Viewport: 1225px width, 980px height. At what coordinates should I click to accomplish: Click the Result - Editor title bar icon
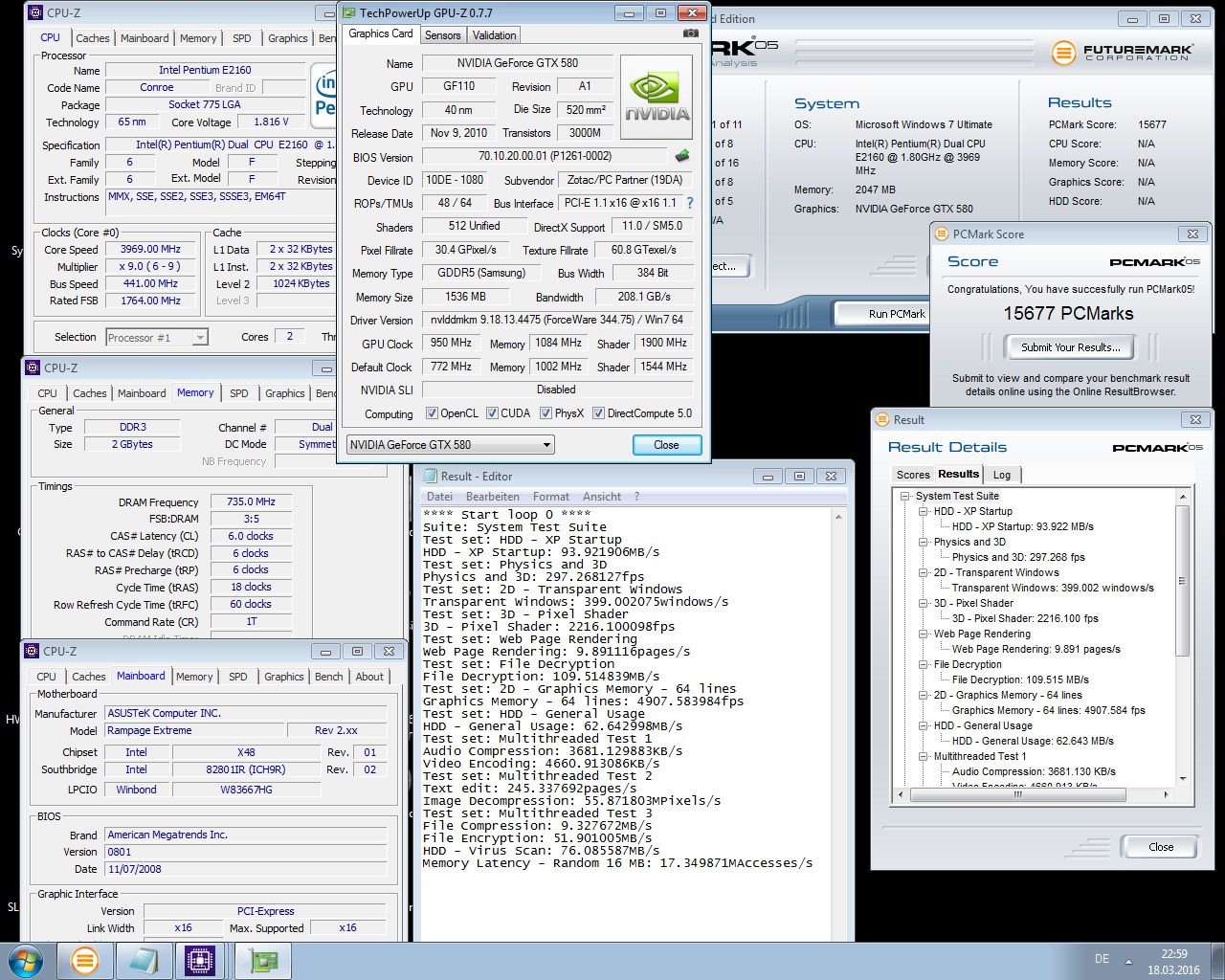(x=430, y=476)
